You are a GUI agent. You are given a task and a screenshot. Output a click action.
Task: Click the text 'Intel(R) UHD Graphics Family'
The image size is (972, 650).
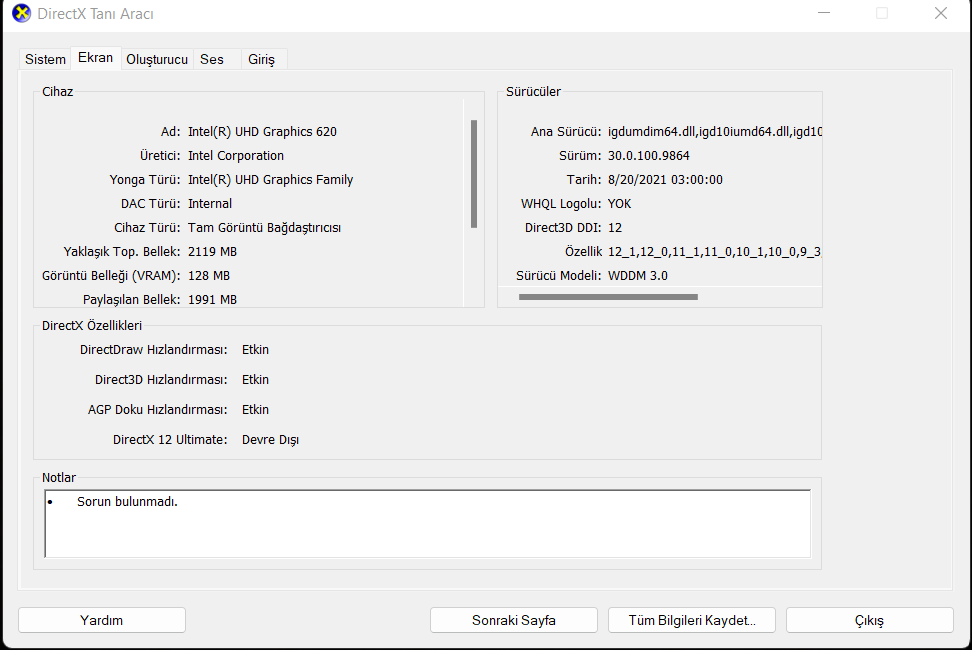[x=270, y=180]
